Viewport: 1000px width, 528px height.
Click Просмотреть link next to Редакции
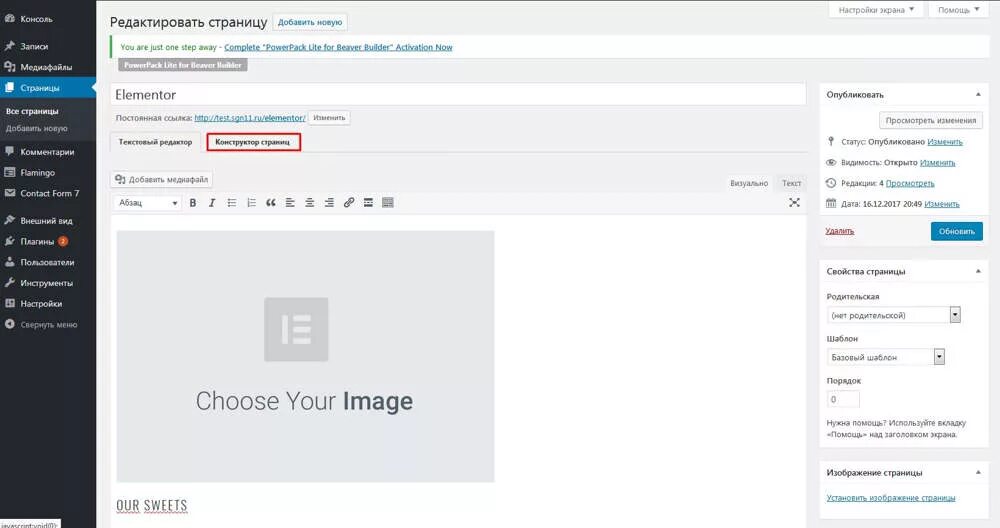[910, 184]
